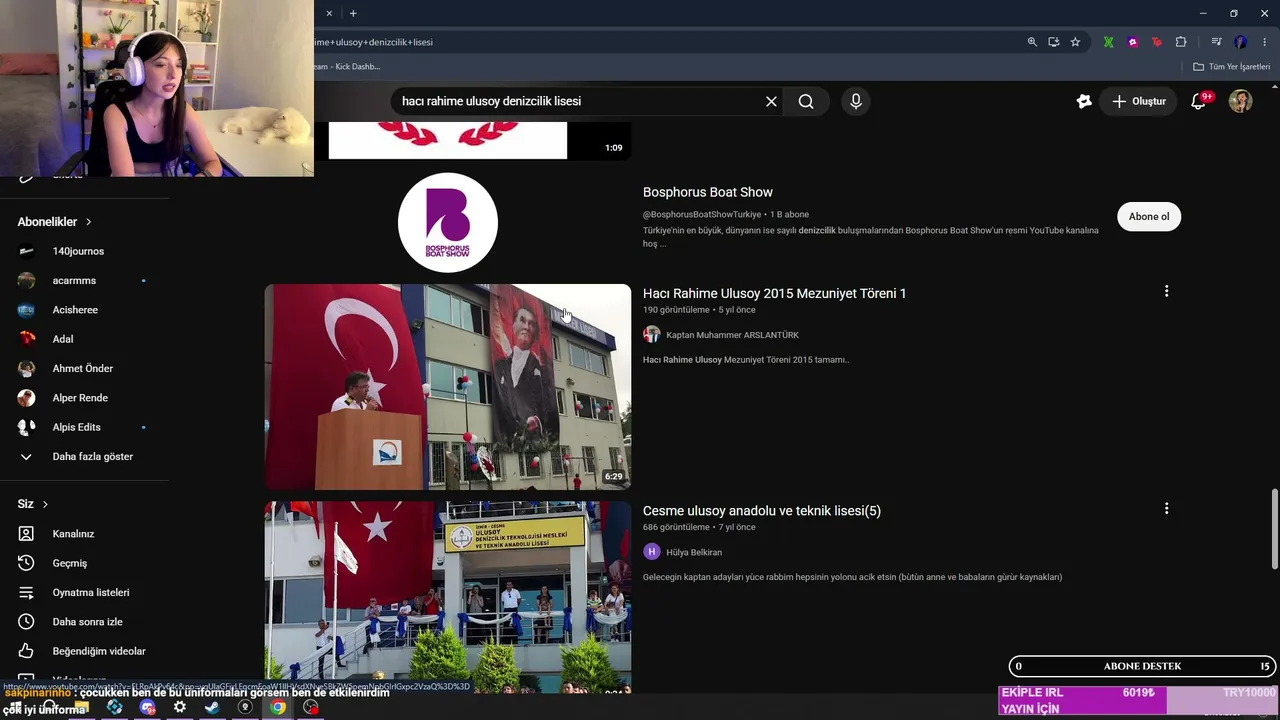Click the zoom magnifier icon in the address bar

click(1032, 42)
